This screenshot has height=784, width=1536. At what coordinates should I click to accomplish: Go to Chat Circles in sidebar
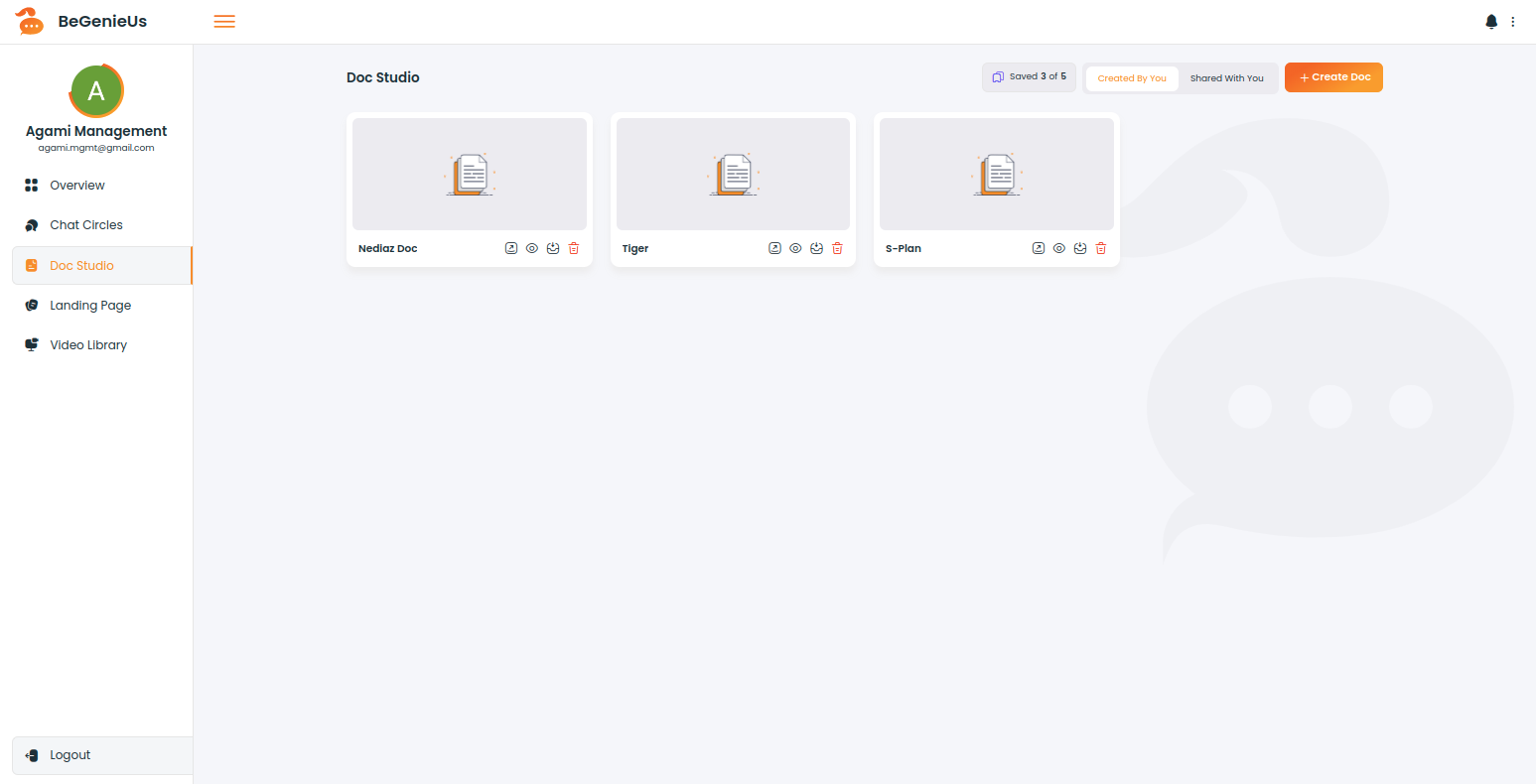tap(86, 225)
